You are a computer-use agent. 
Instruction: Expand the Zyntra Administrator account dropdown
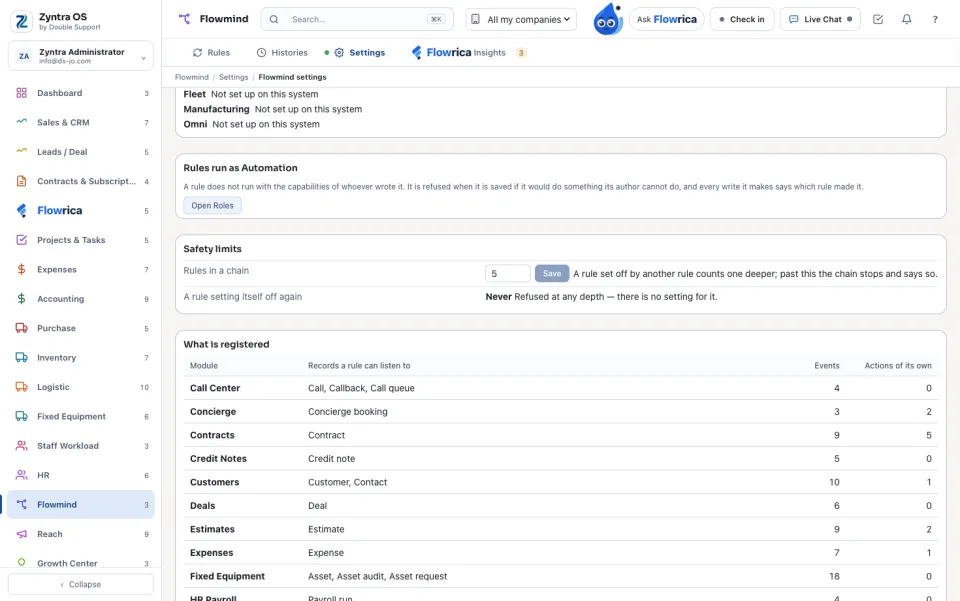click(x=81, y=56)
